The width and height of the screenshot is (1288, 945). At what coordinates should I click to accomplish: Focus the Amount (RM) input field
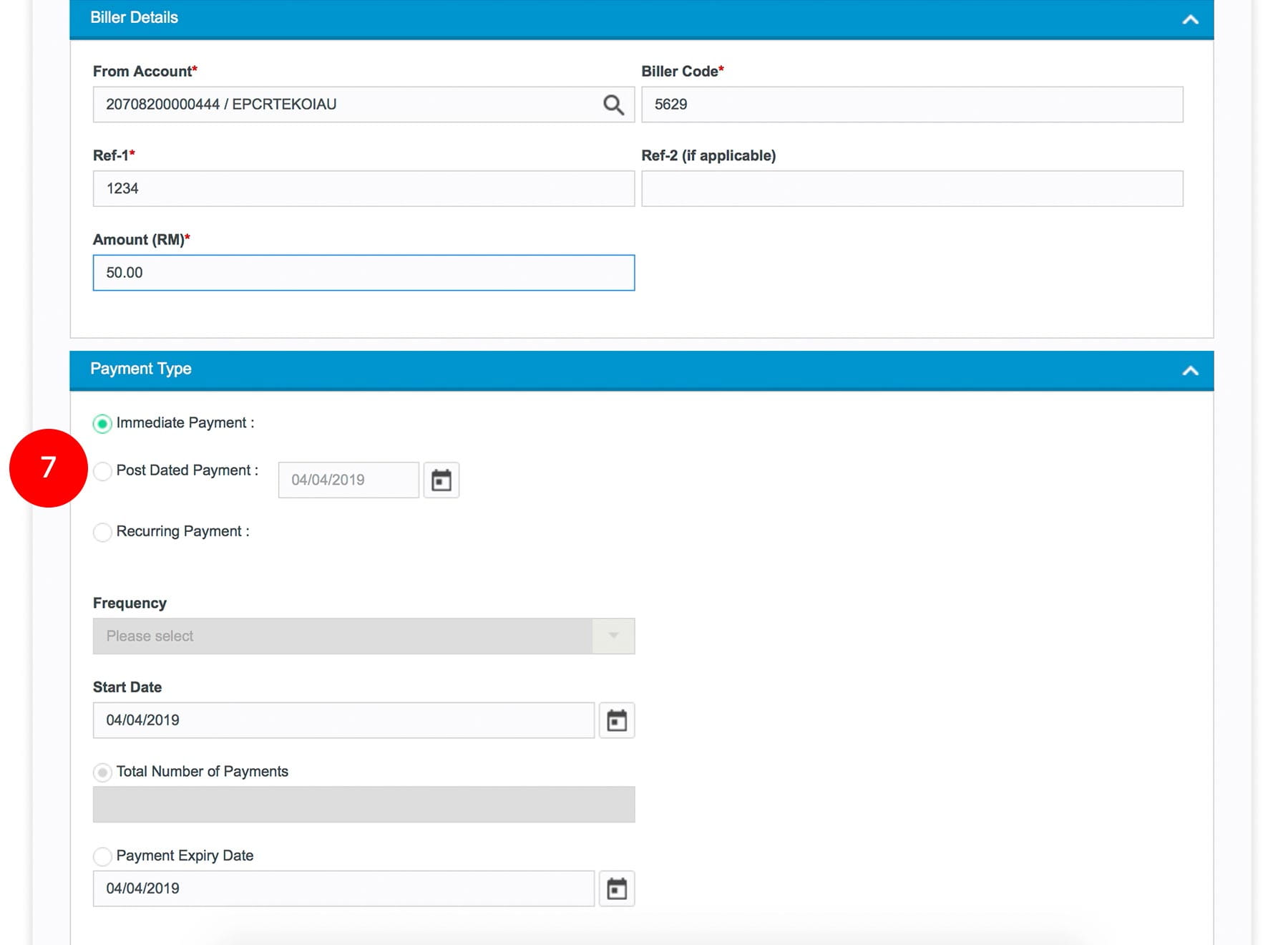click(364, 273)
